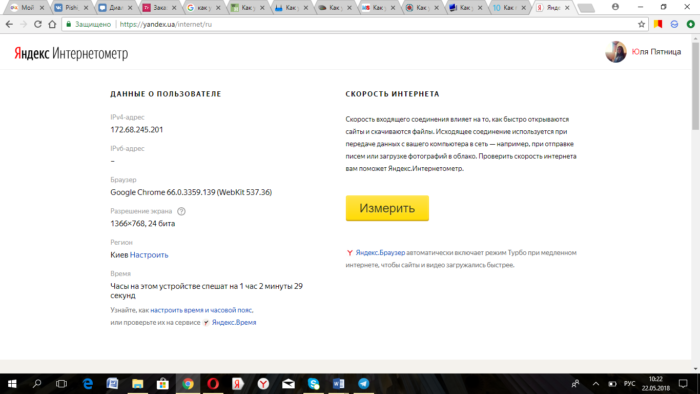Viewport: 700px width, 394px height.
Task: Click the yellow-red bookmark extension icon
Action: click(658, 24)
